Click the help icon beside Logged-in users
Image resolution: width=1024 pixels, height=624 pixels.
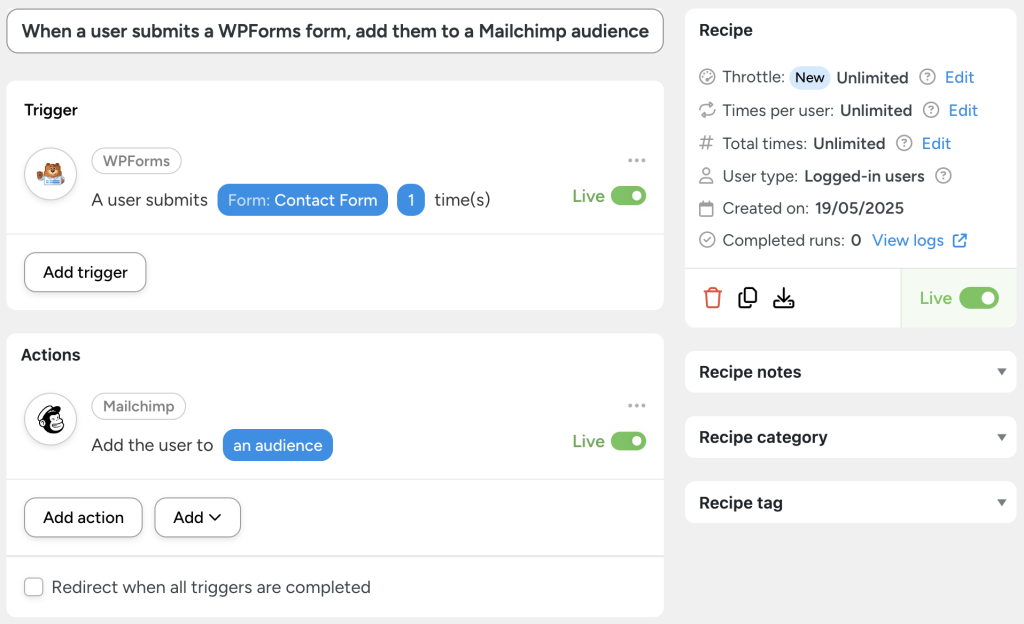point(943,175)
